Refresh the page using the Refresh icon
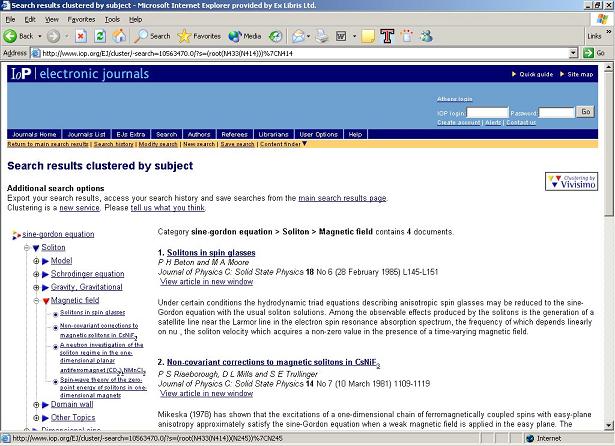This screenshot has width=615, height=446. click(x=100, y=36)
